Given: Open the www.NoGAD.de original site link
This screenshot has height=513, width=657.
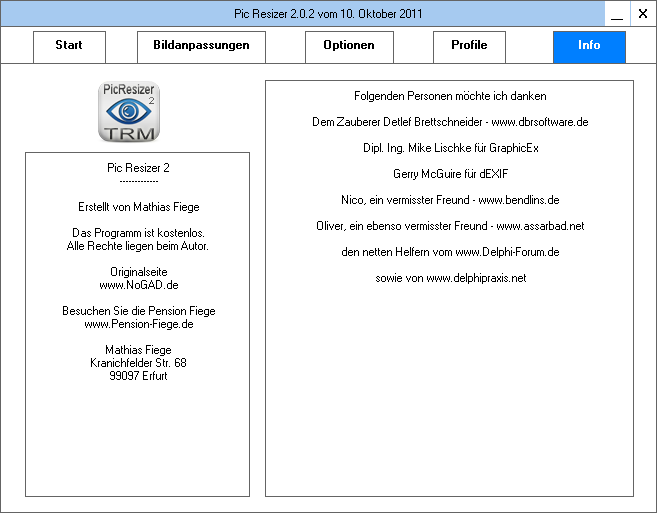Looking at the screenshot, I should pyautogui.click(x=138, y=285).
